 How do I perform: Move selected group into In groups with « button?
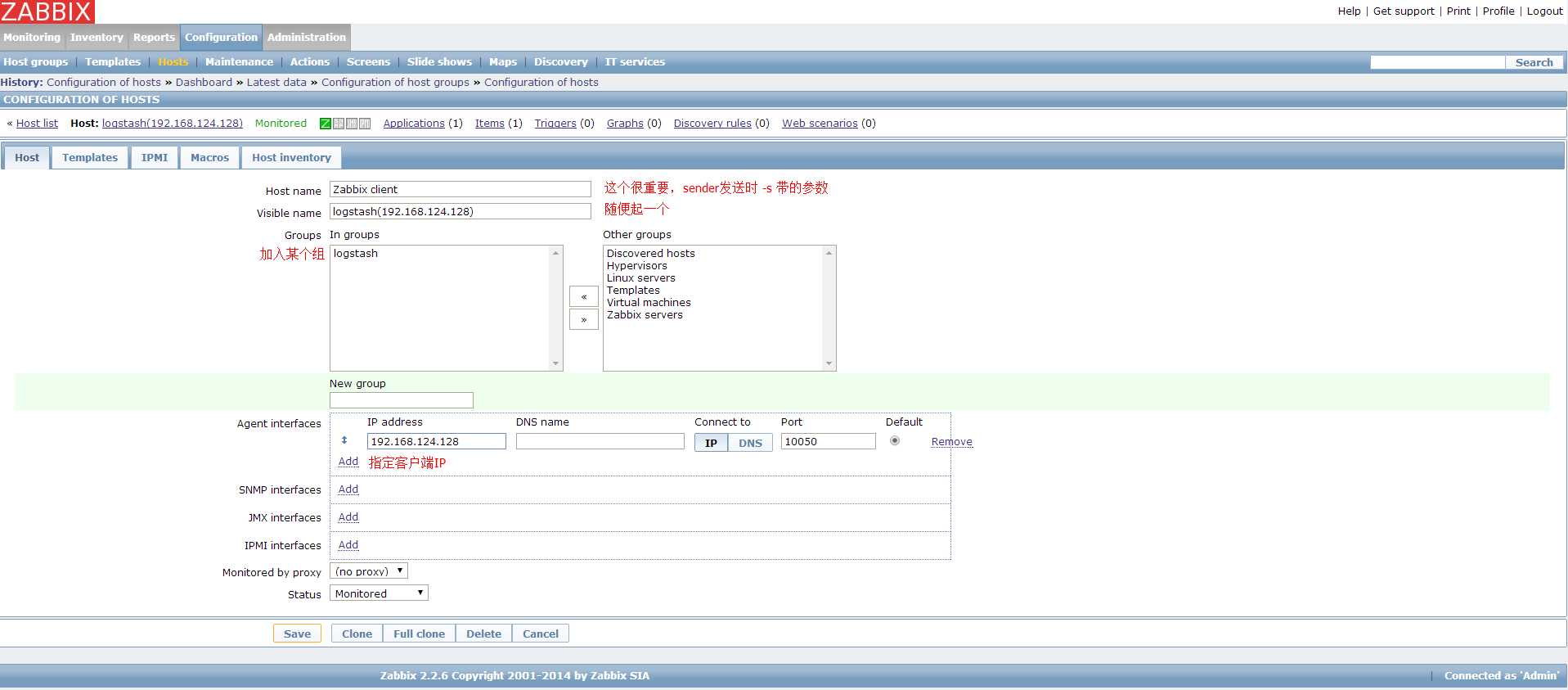[x=584, y=296]
